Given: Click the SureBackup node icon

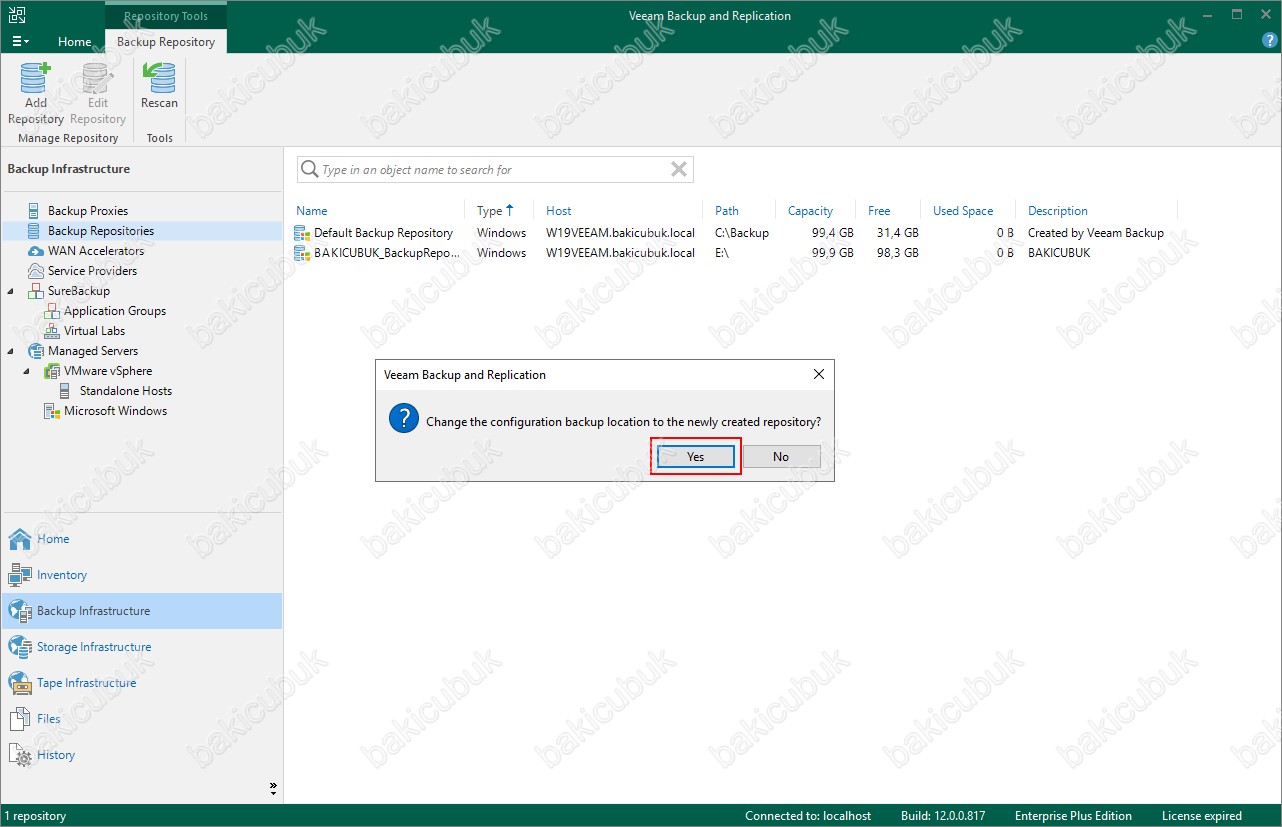Looking at the screenshot, I should tap(36, 291).
